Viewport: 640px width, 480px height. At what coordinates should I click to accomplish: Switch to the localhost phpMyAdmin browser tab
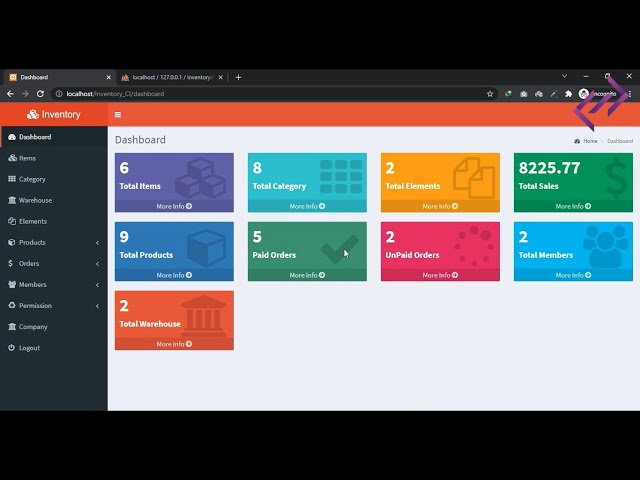tap(171, 78)
